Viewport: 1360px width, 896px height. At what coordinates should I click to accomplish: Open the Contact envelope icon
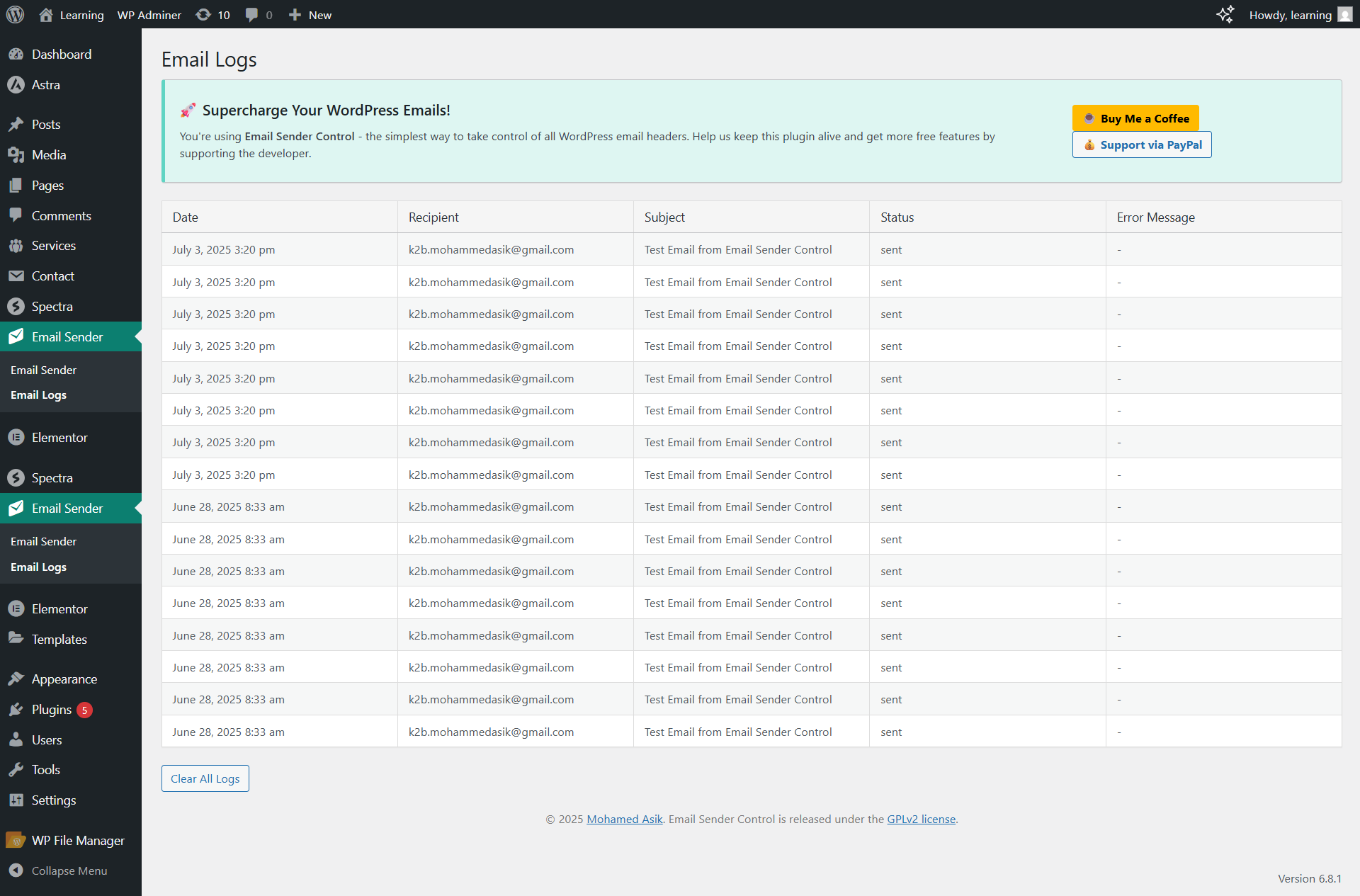16,276
